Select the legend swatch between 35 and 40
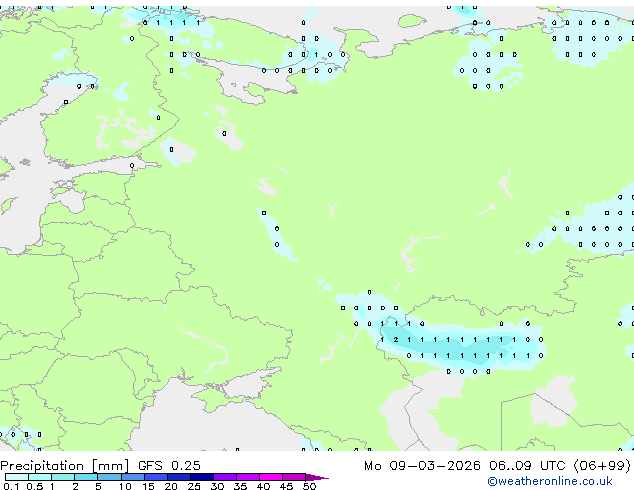 point(248,477)
